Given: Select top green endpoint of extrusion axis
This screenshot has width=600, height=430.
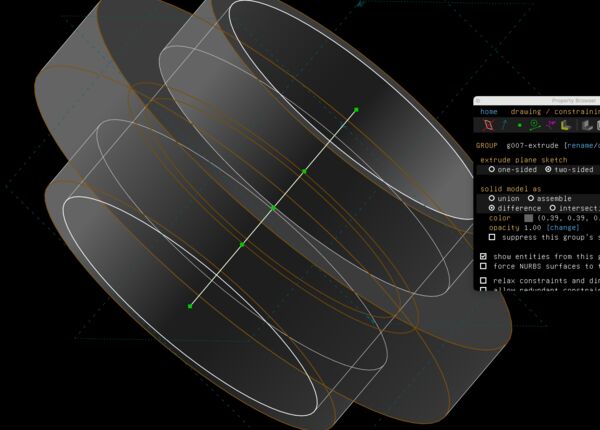Looking at the screenshot, I should (x=356, y=110).
